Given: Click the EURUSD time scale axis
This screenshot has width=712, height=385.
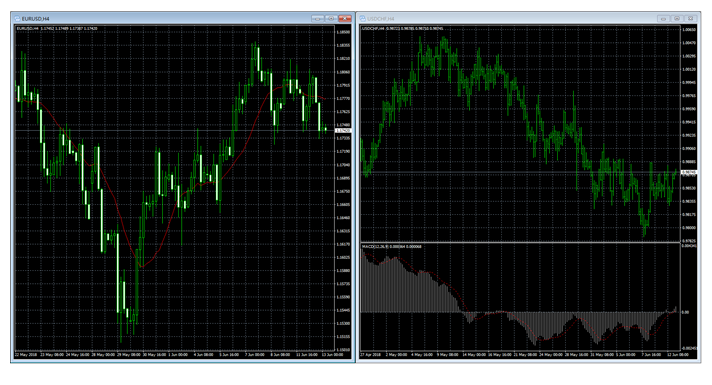Looking at the screenshot, I should 175,355.
